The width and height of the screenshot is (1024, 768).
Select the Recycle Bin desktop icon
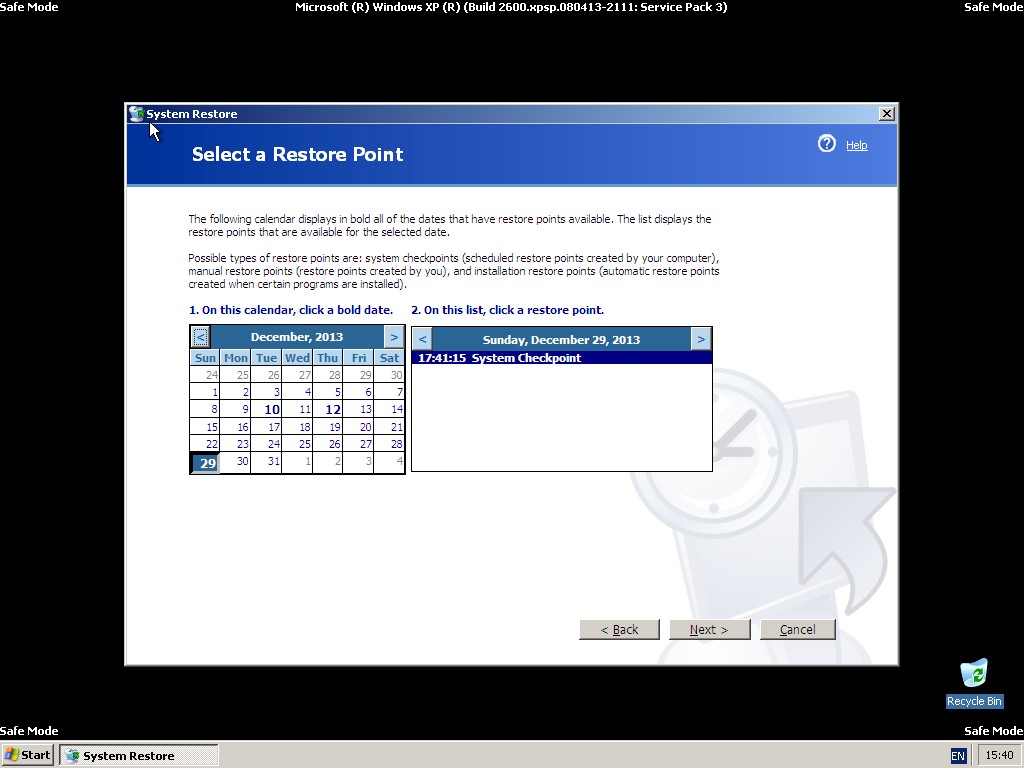(x=974, y=683)
